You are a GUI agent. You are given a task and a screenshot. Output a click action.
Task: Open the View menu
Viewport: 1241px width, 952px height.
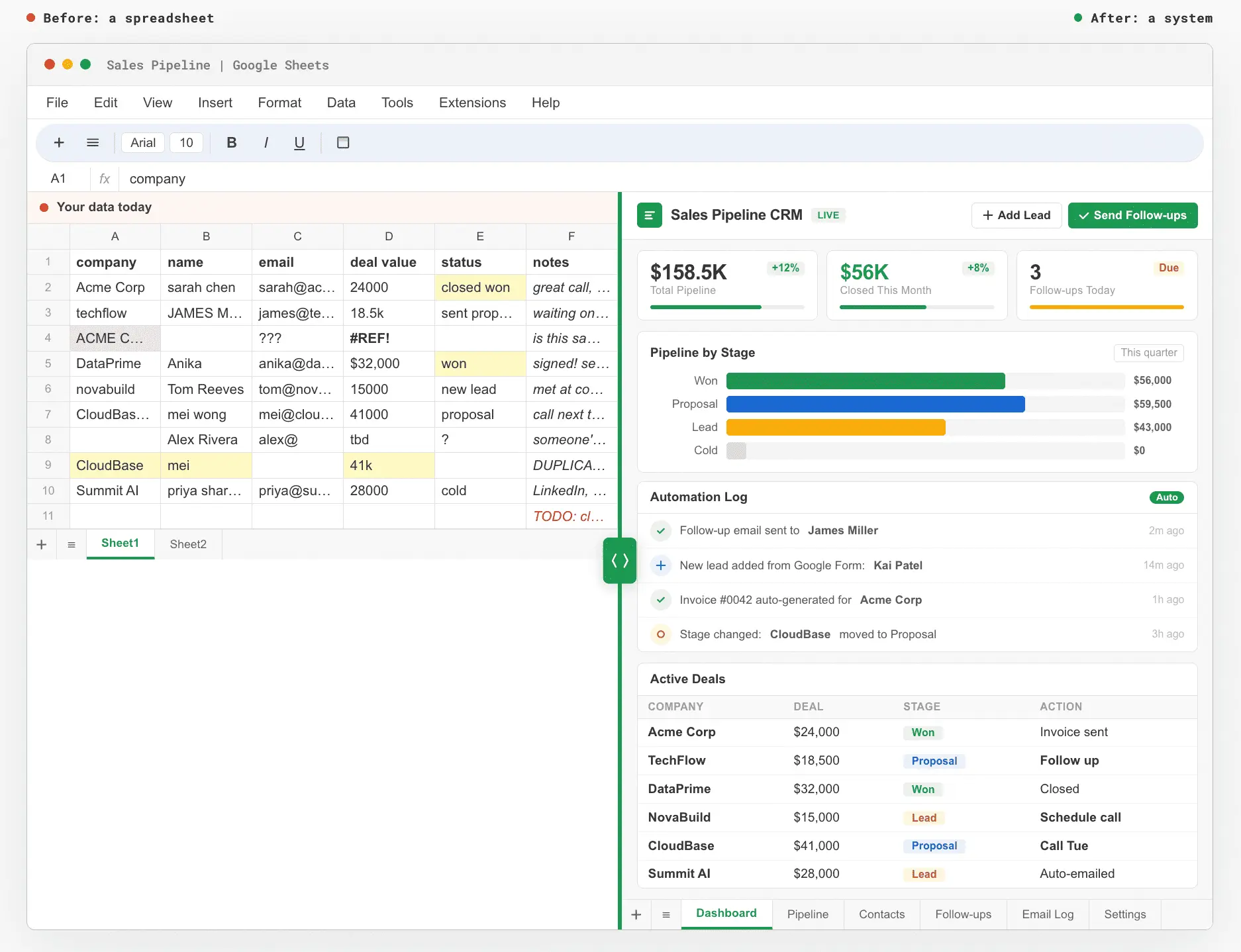(x=158, y=103)
